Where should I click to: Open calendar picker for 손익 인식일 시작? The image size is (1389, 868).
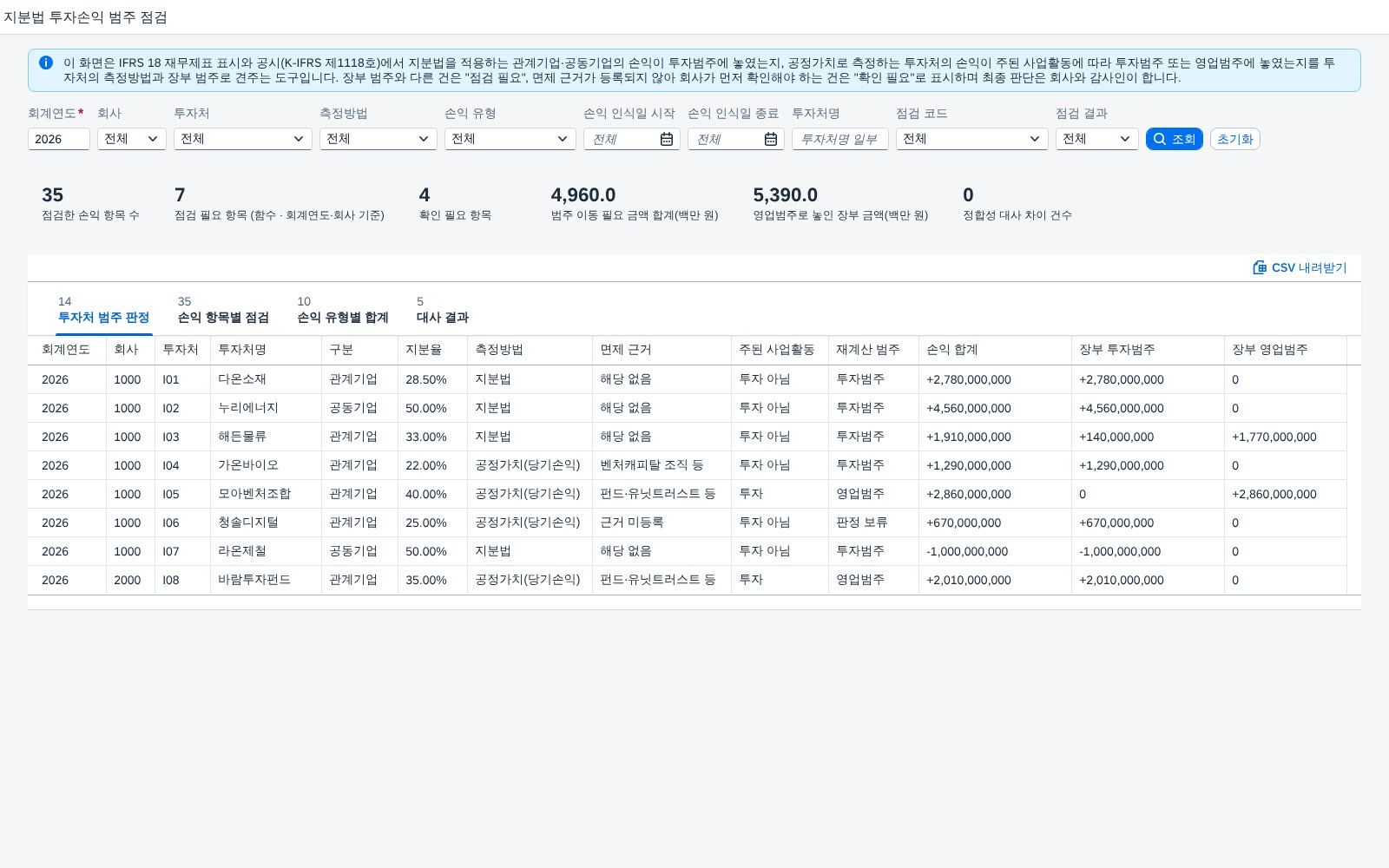[667, 139]
